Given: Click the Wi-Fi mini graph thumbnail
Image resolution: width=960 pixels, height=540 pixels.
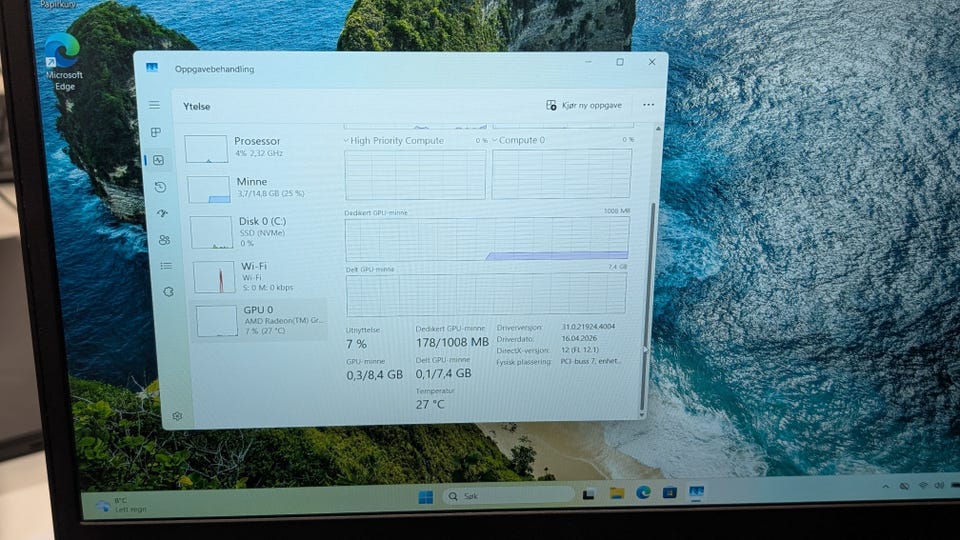Looking at the screenshot, I should [214, 277].
